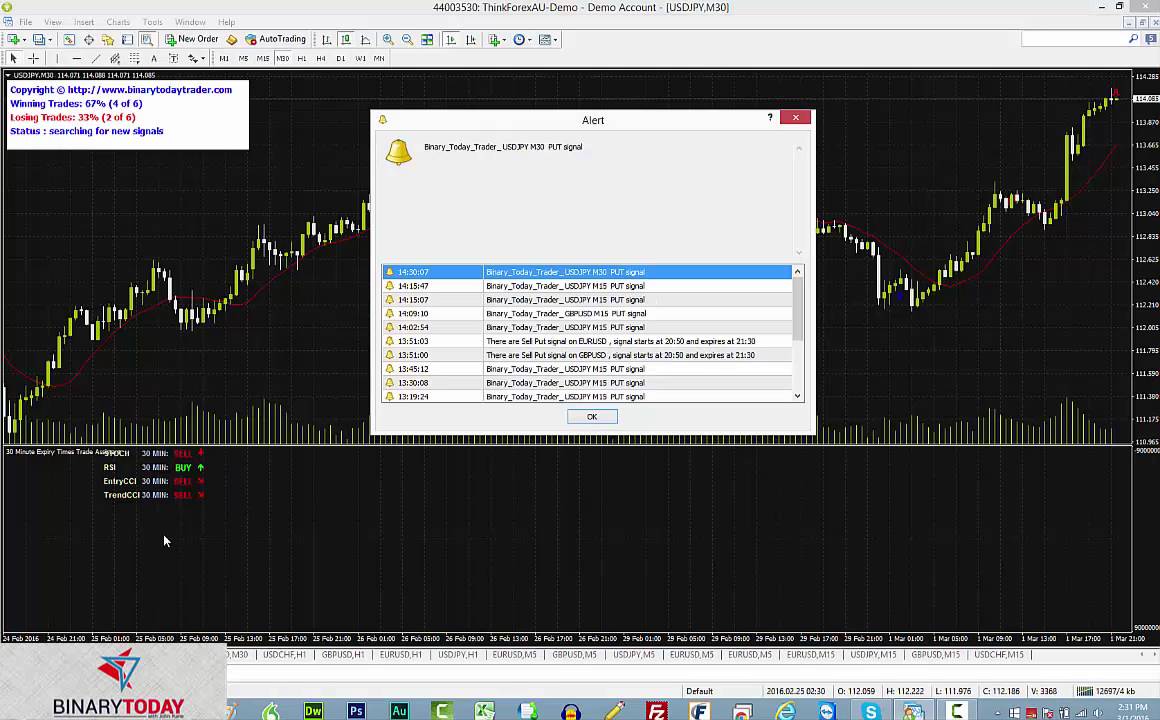Click the New Order button
1160x720 pixels.
click(x=192, y=39)
